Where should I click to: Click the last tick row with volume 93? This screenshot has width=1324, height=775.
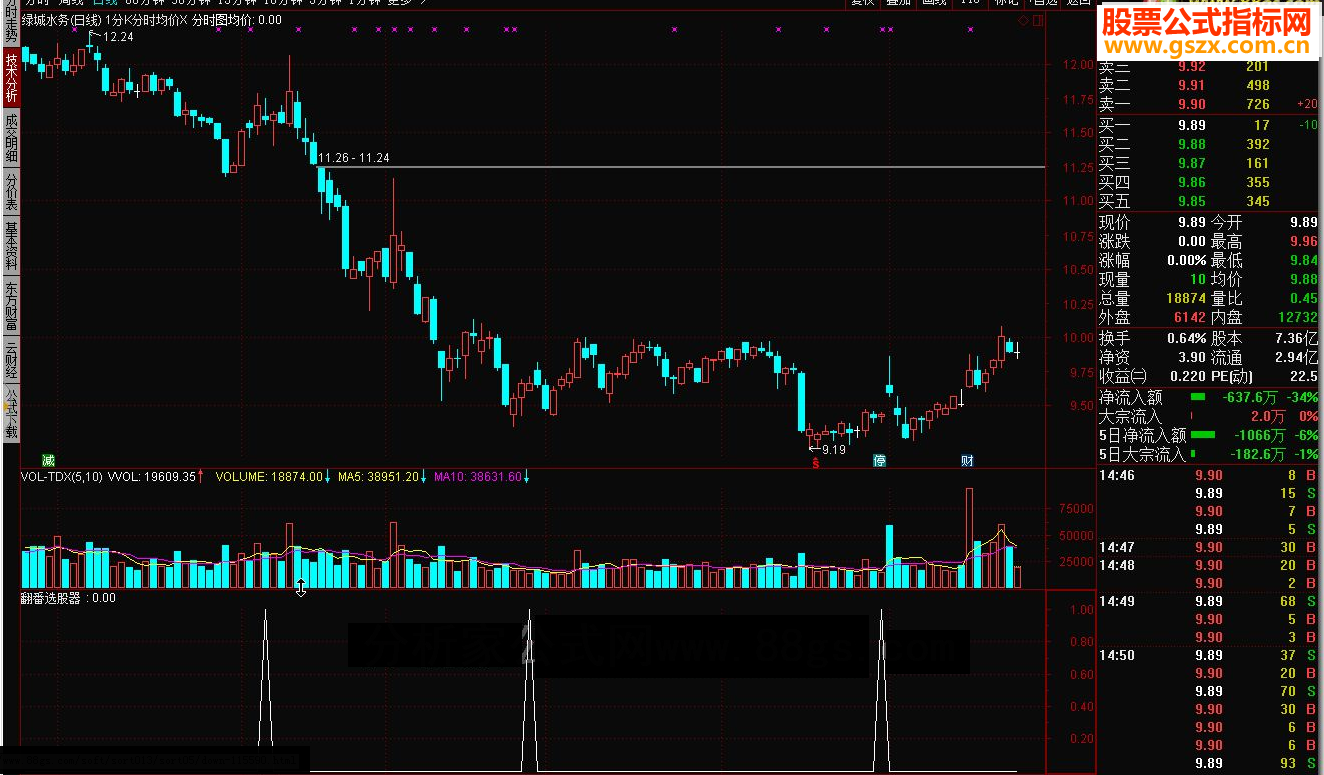1209,763
